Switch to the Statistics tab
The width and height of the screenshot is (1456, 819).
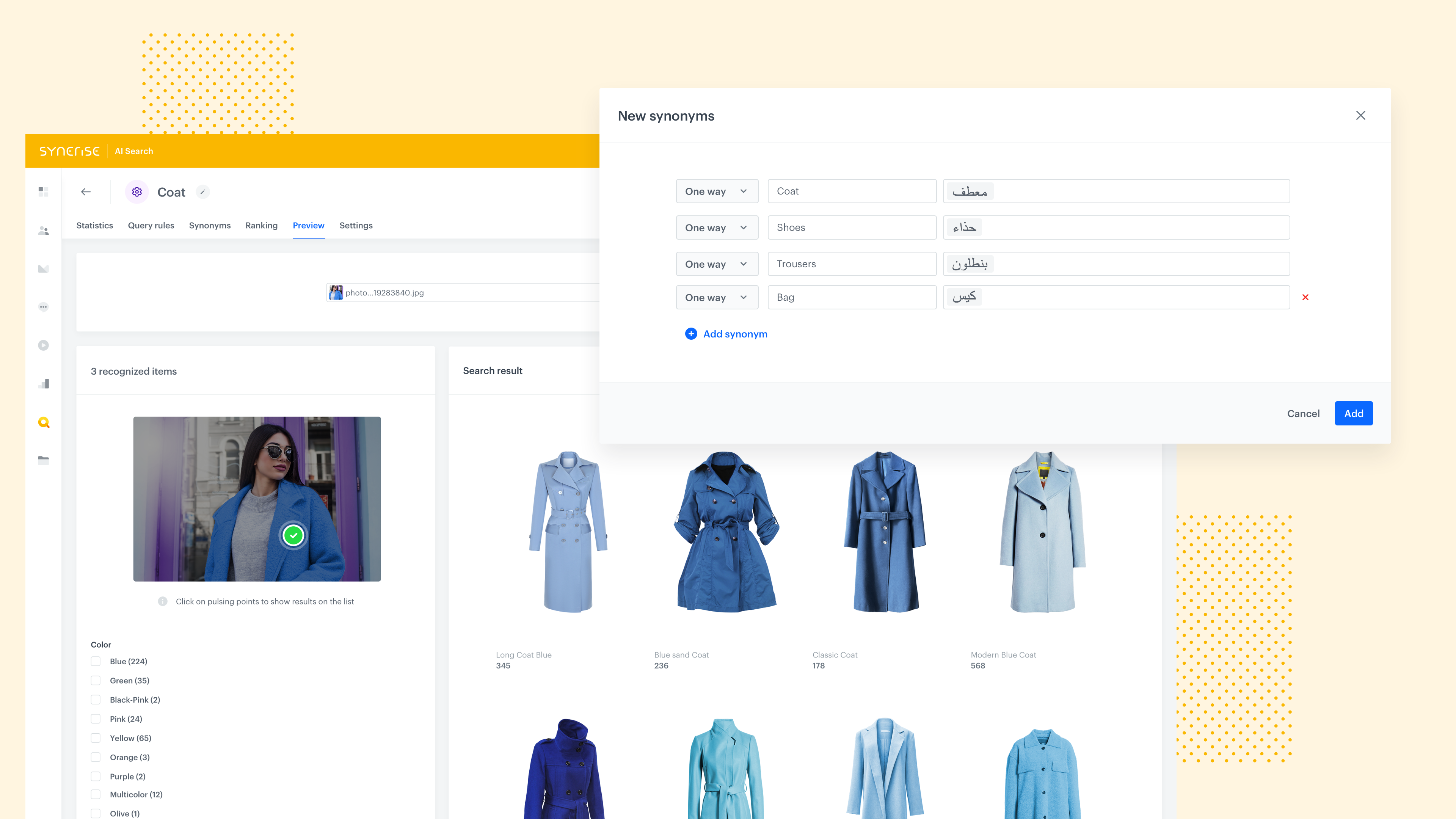tap(94, 226)
